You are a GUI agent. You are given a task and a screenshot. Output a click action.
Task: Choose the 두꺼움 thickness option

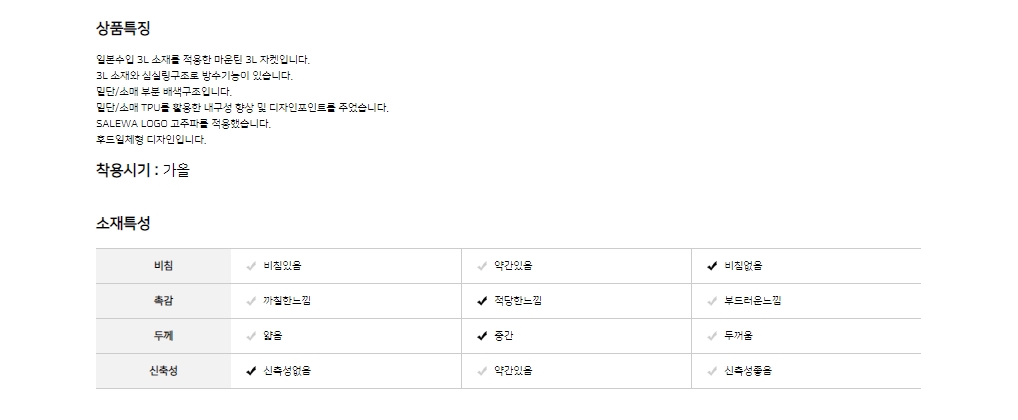coord(739,336)
